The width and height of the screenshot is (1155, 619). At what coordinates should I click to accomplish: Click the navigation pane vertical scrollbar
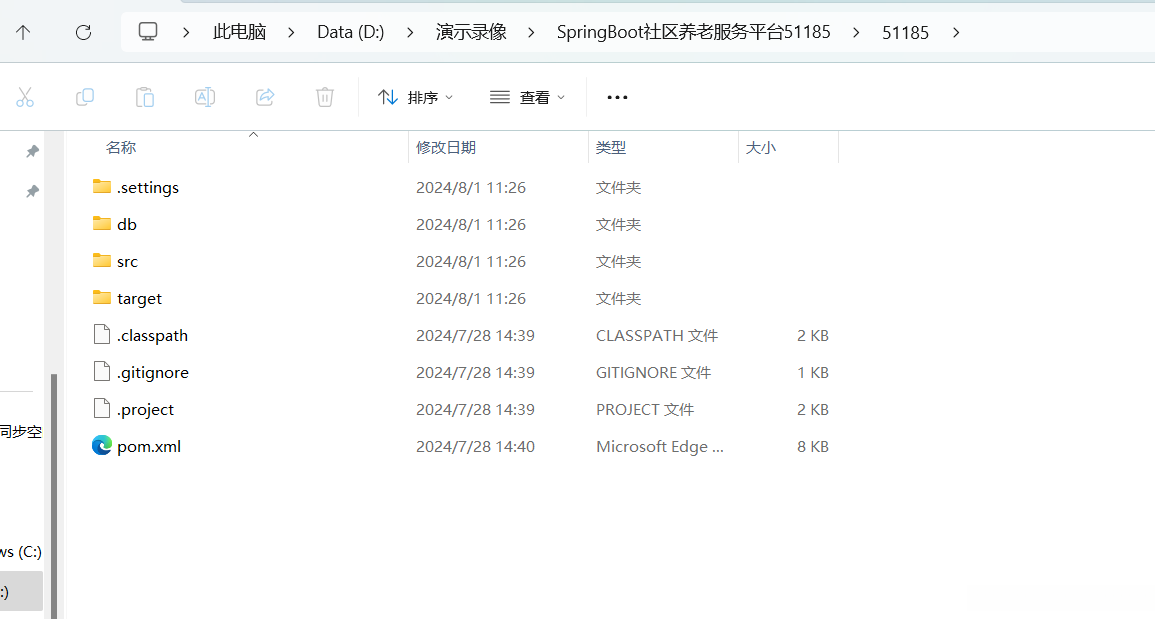coord(54,495)
